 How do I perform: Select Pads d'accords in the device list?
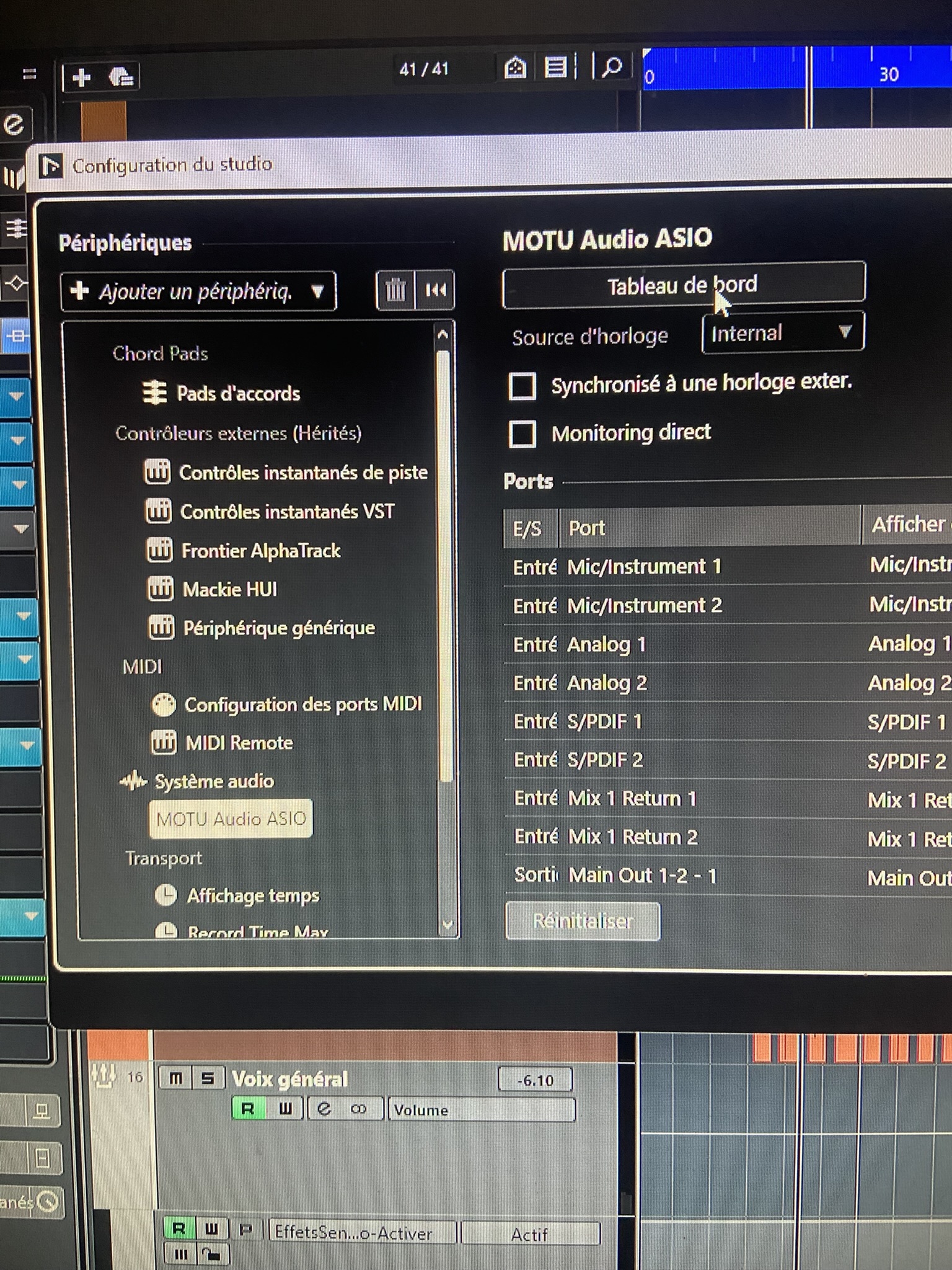pyautogui.click(x=238, y=394)
